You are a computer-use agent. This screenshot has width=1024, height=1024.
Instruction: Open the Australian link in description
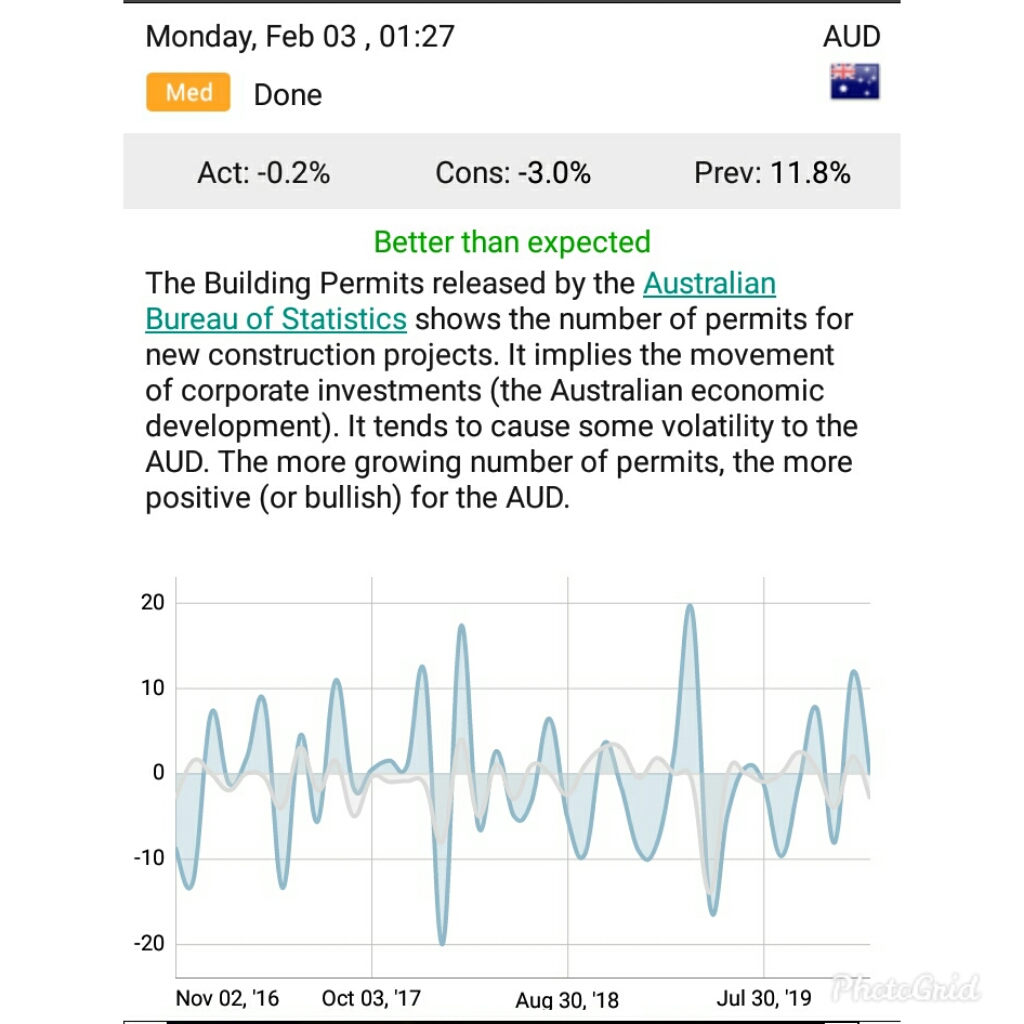click(709, 283)
